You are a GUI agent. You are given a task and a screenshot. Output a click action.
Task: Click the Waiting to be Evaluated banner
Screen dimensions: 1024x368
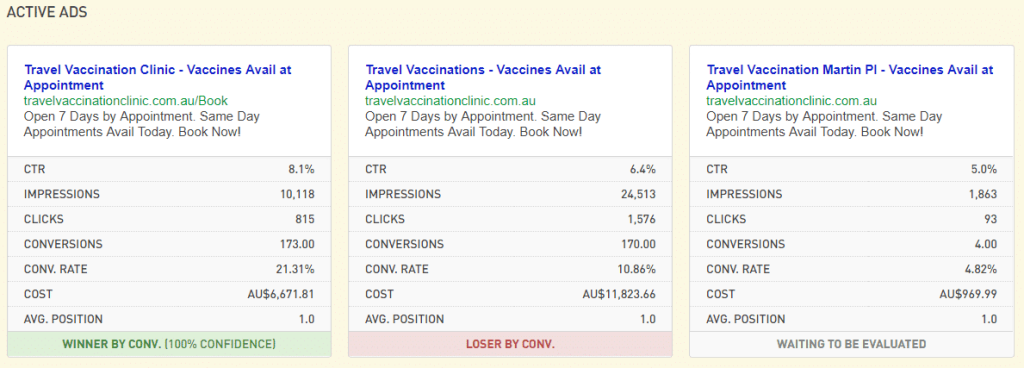coord(852,344)
